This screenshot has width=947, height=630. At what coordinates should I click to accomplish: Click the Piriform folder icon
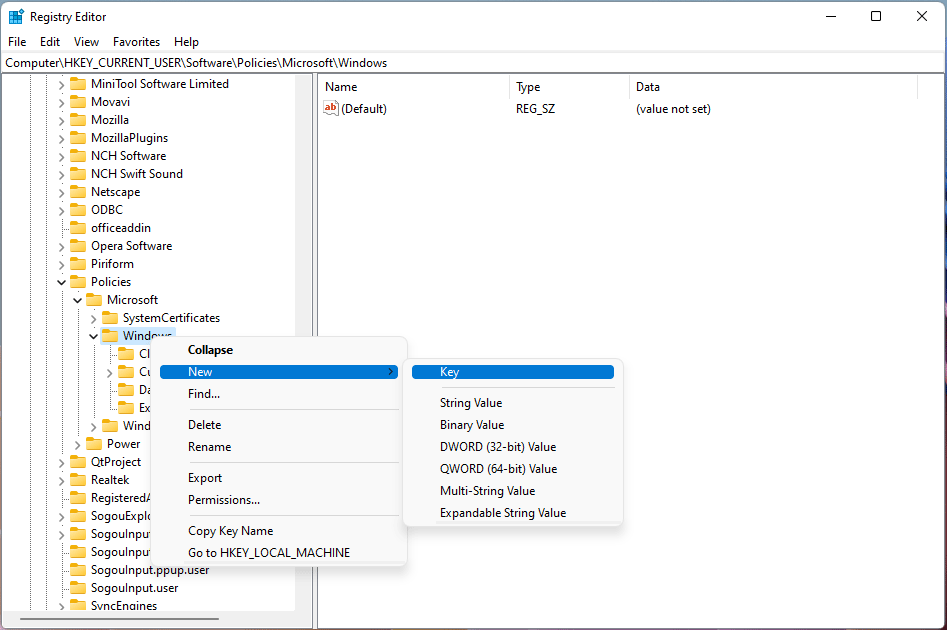point(78,264)
